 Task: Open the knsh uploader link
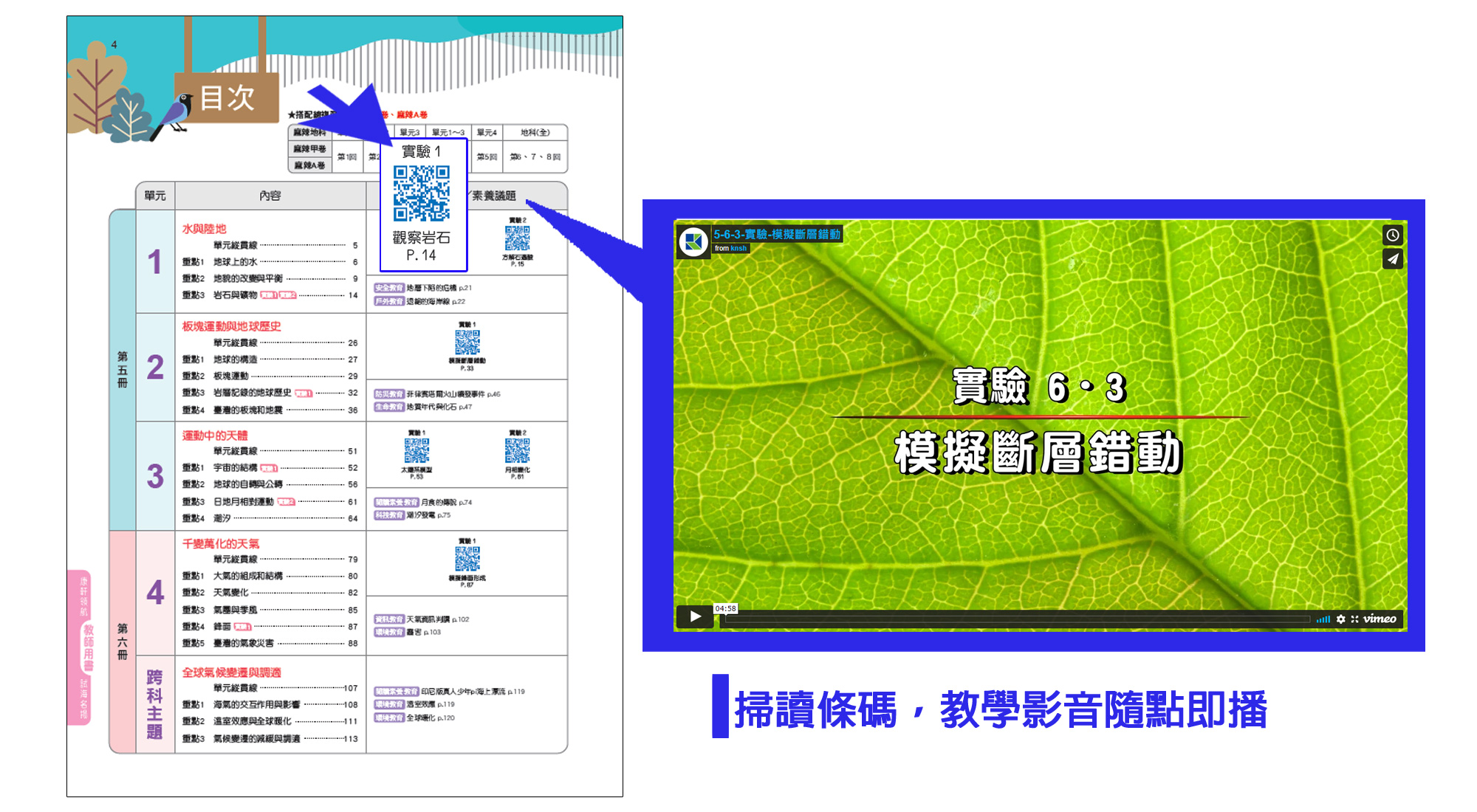pos(738,249)
